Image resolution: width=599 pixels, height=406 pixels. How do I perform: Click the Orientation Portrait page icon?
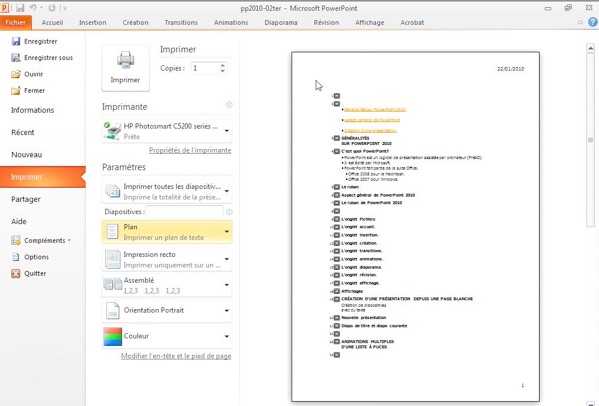[x=113, y=311]
